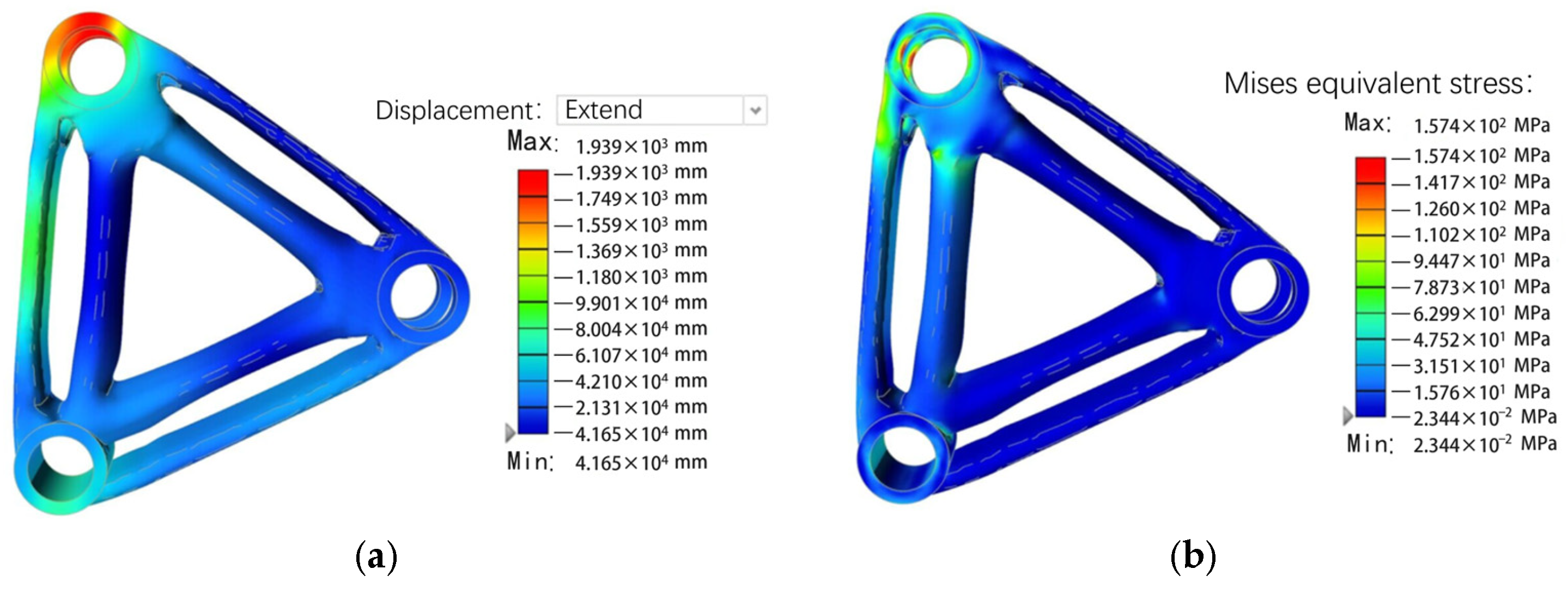The image size is (1568, 593).
Task: Click the gray triangle marker on stress legend
Action: [x=1348, y=416]
